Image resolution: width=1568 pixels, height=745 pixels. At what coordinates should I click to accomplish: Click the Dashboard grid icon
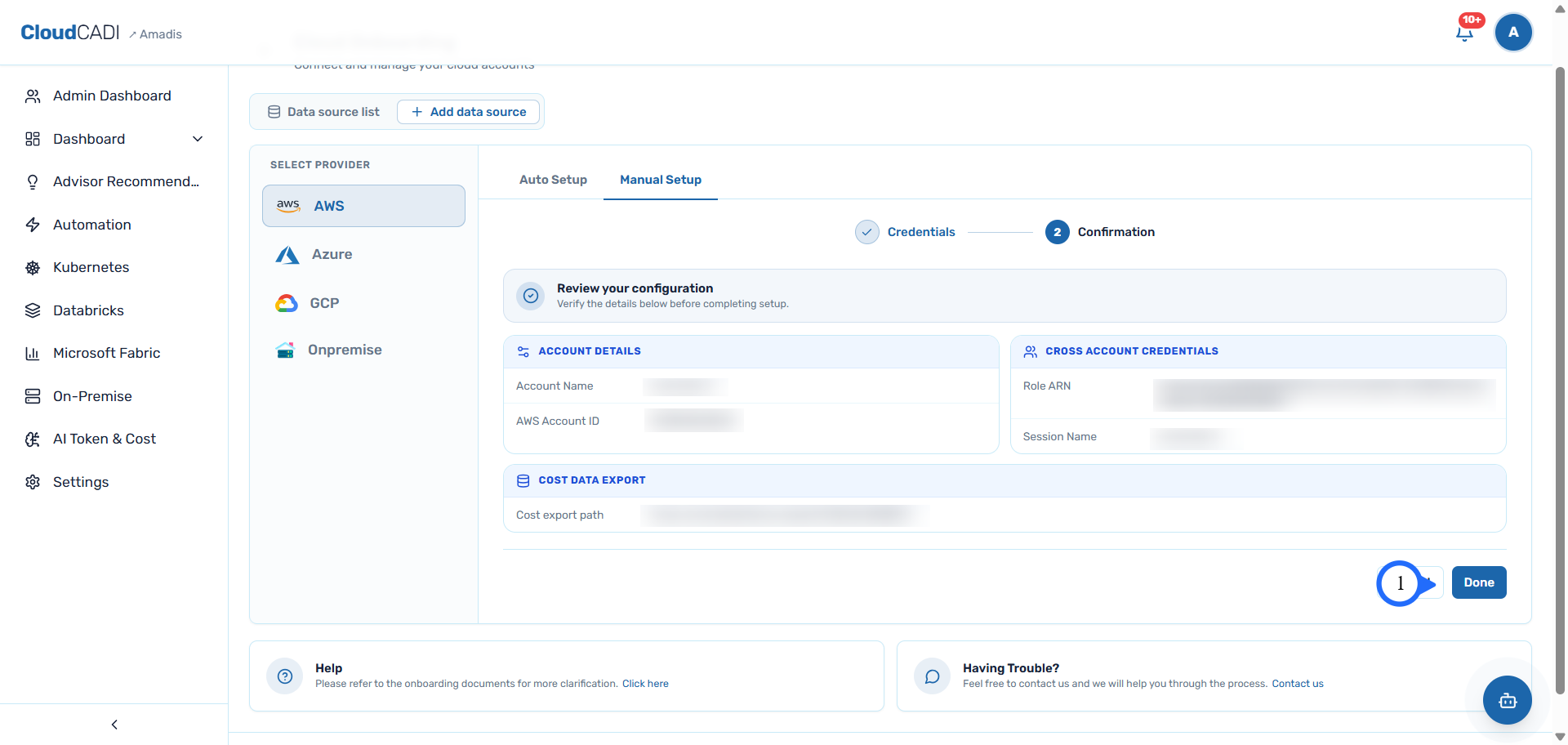click(33, 139)
